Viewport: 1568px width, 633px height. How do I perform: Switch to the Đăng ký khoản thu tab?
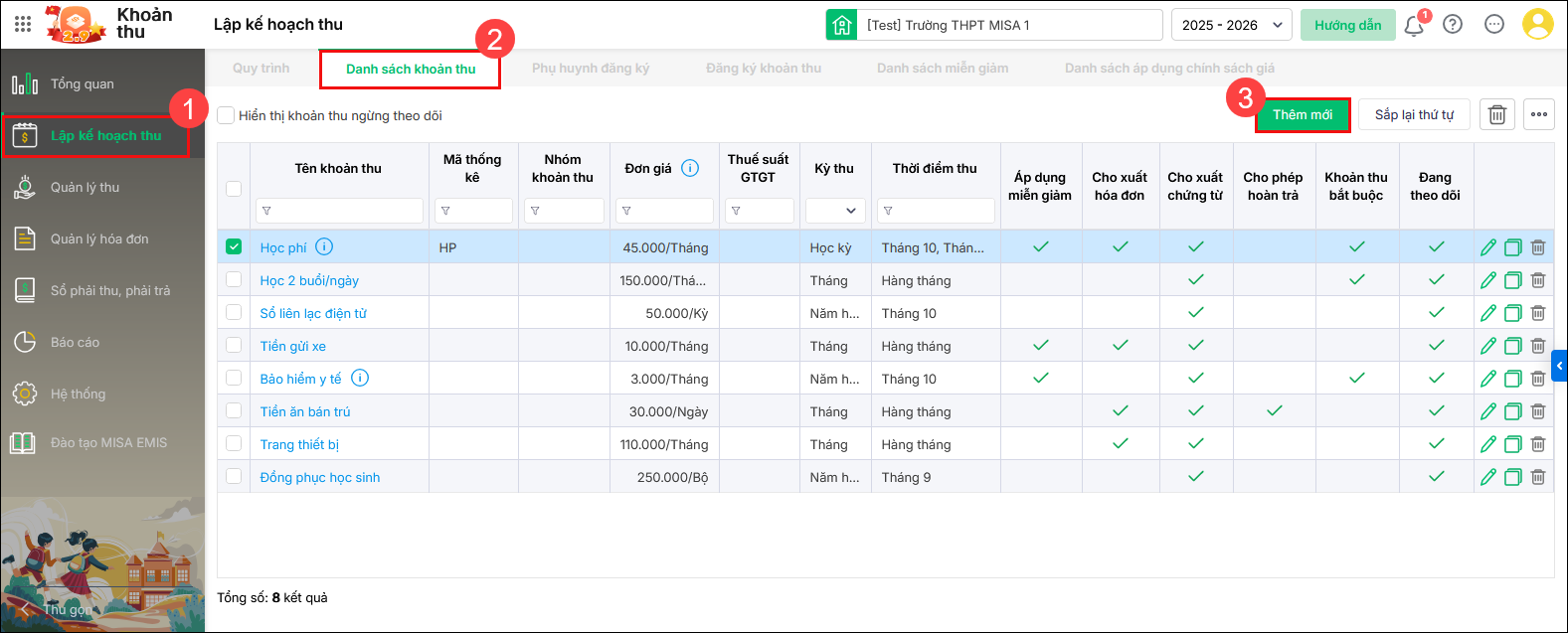tap(763, 69)
